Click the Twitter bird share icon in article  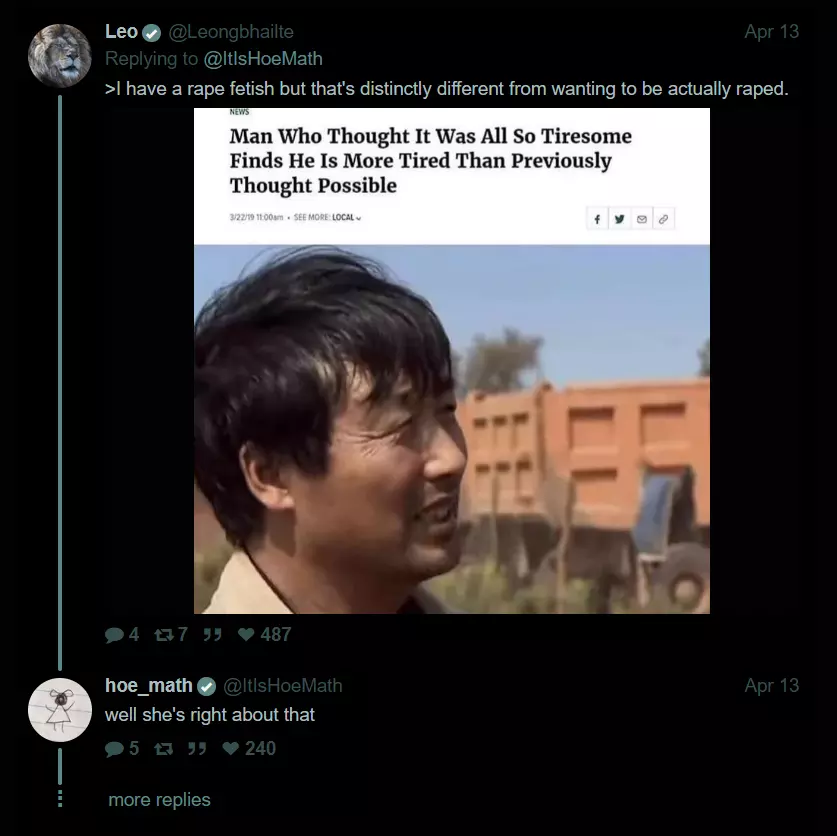click(x=619, y=219)
